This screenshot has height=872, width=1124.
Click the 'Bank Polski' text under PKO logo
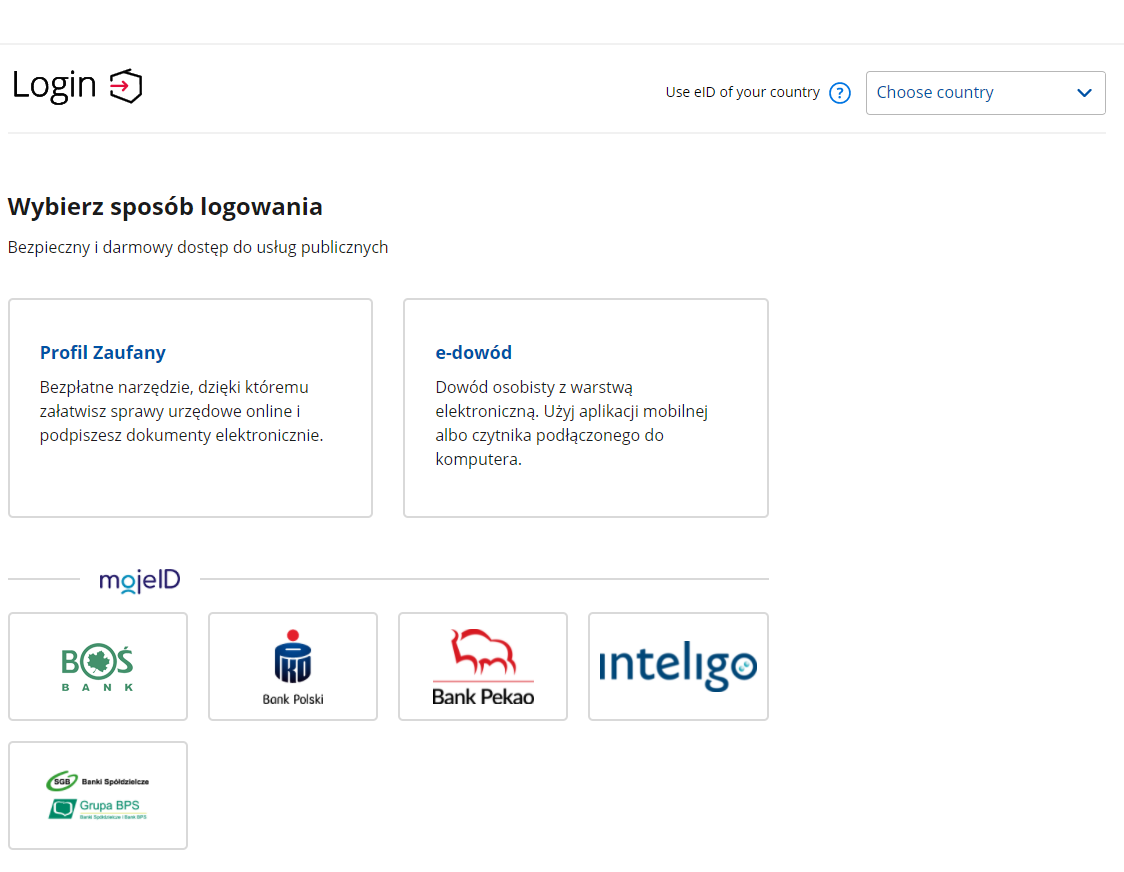click(292, 699)
